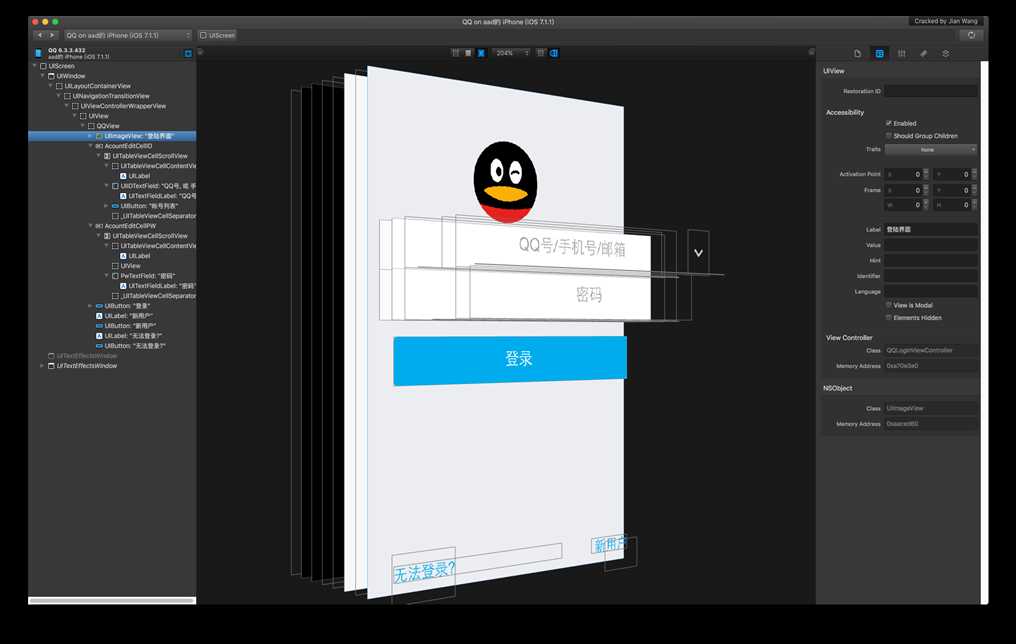Expand the UITextEffectsWindow node at the bottom
This screenshot has width=1016, height=644.
click(42, 365)
